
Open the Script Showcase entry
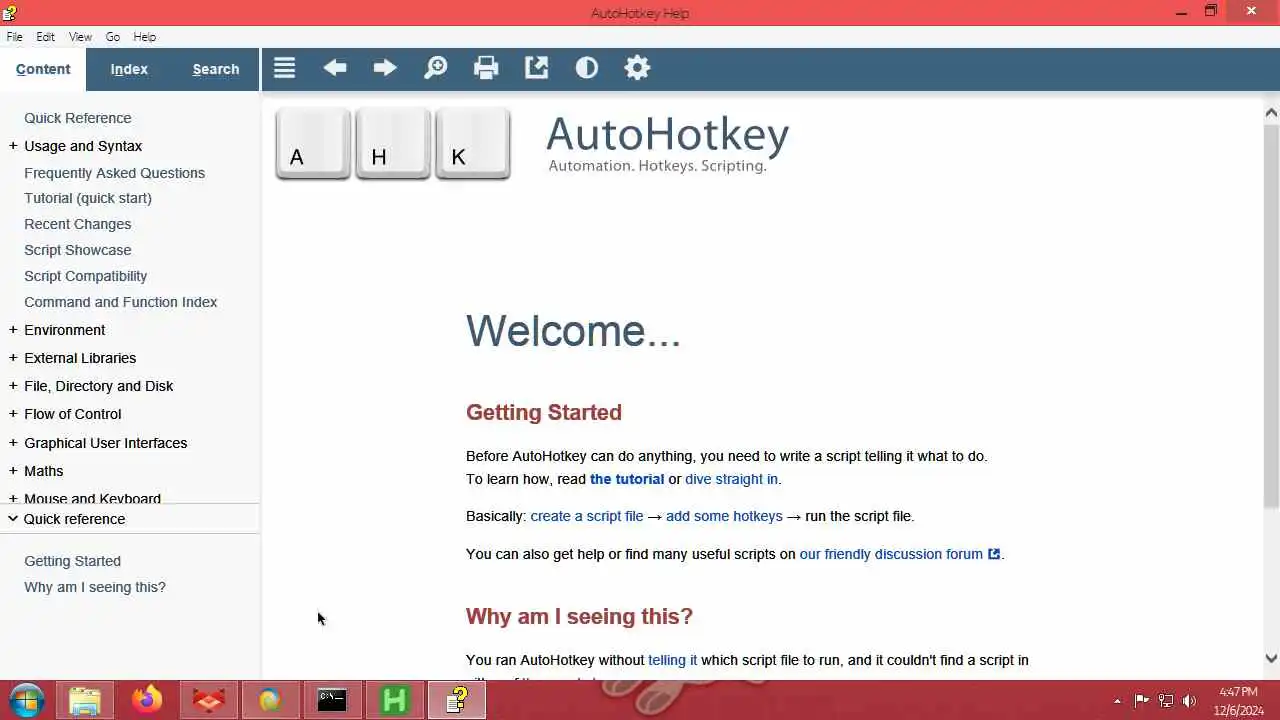click(x=78, y=250)
